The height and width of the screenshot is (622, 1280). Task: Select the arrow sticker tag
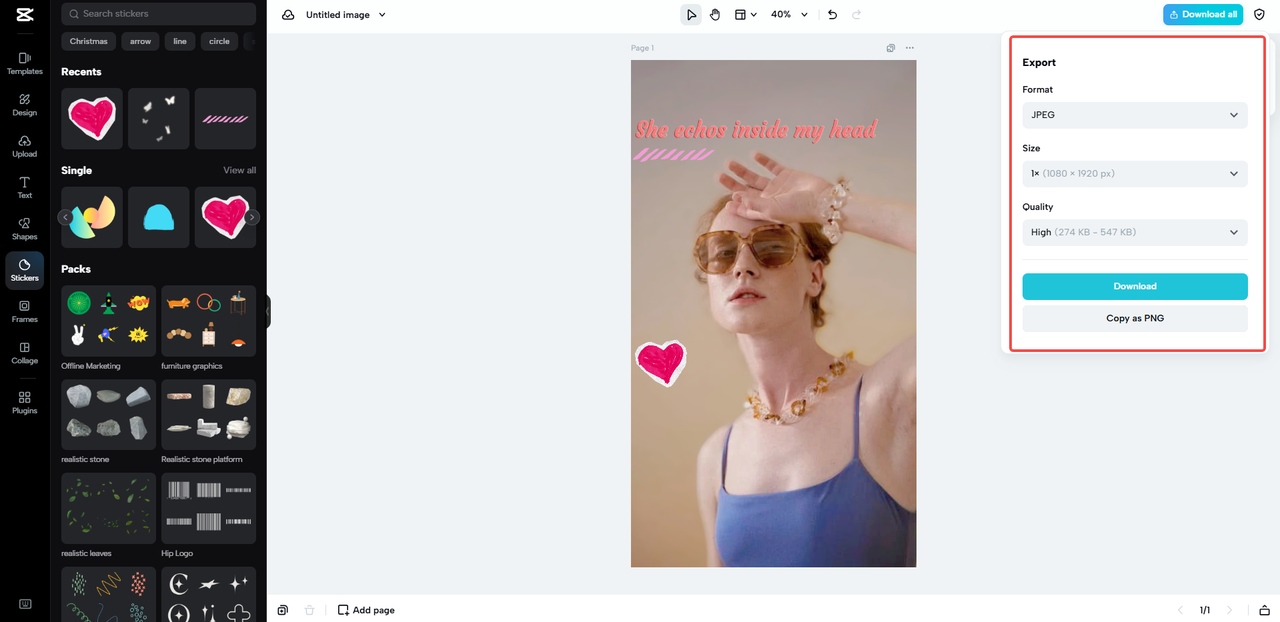(x=140, y=41)
